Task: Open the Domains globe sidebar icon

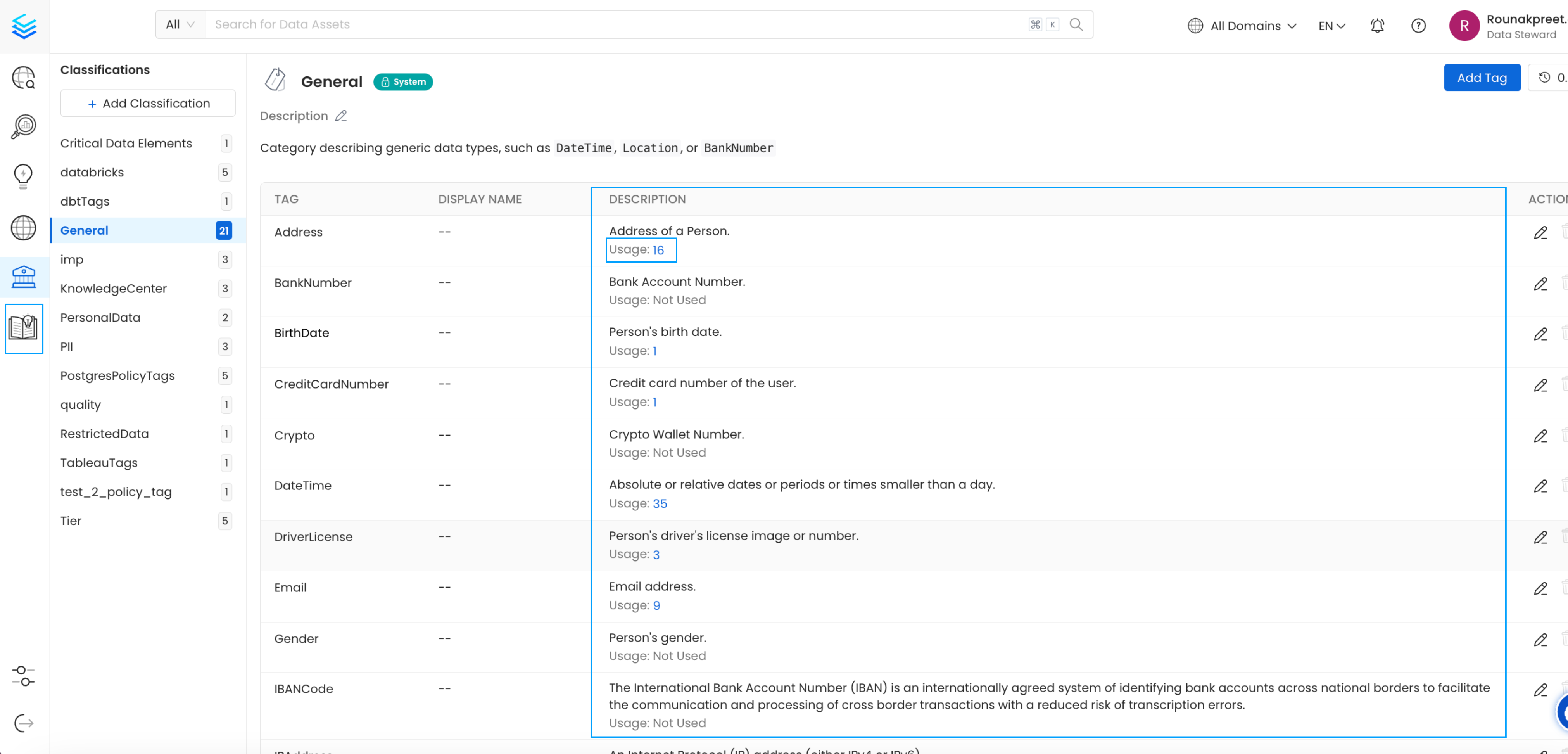Action: point(23,228)
